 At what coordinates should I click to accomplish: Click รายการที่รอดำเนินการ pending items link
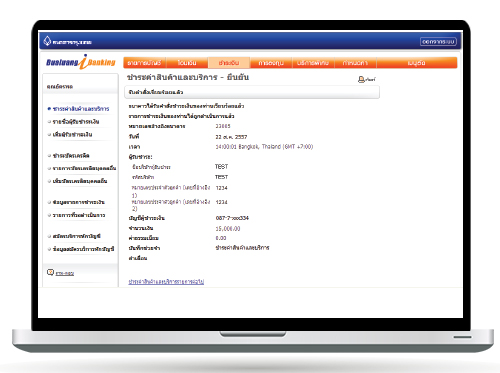79,215
